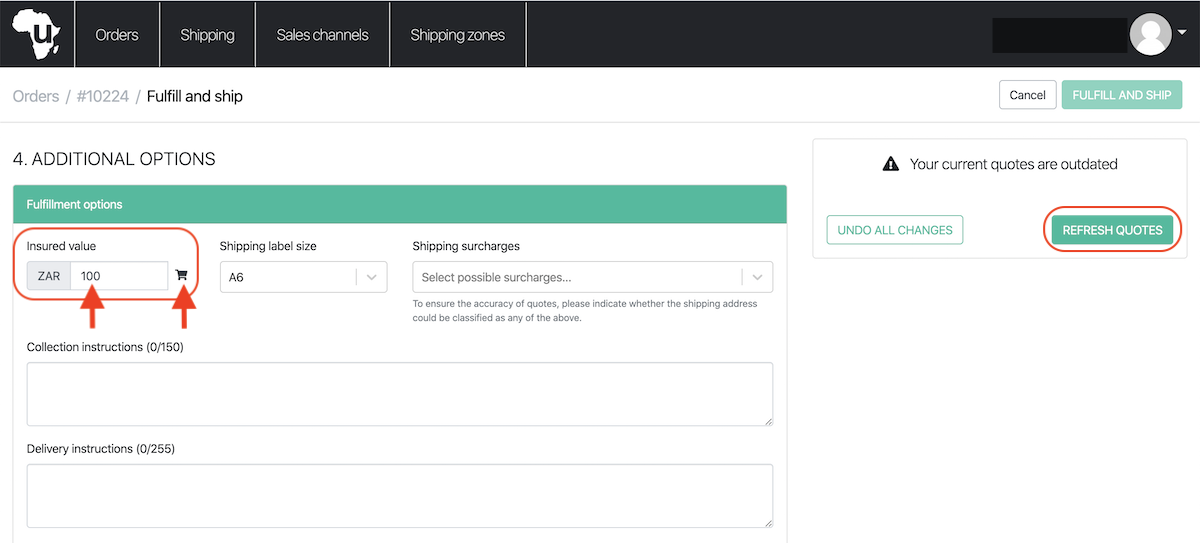Cancel the fulfillment process
This screenshot has height=543, width=1200.
pyautogui.click(x=1027, y=95)
